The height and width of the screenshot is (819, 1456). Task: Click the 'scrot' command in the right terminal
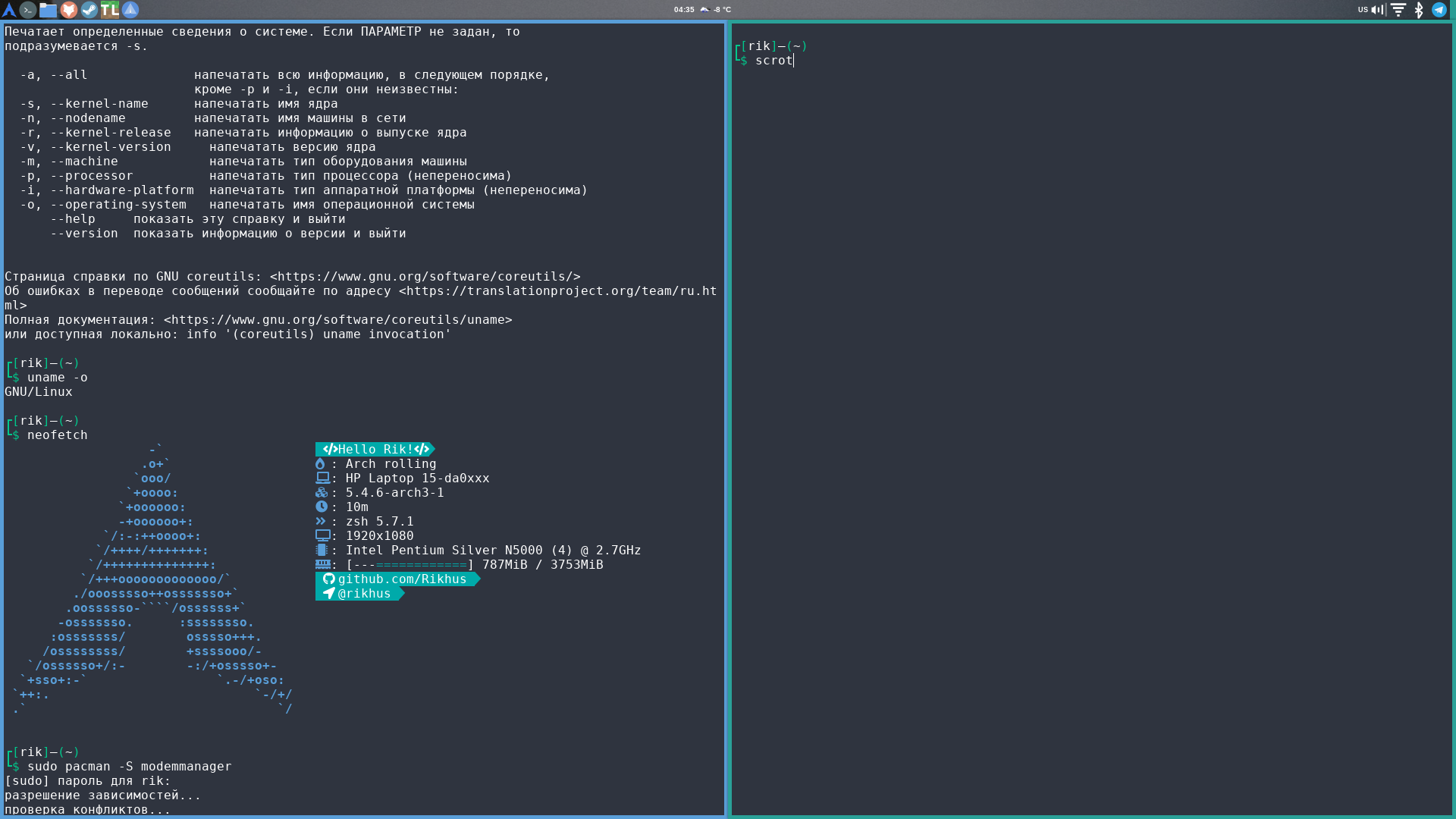[x=774, y=60]
